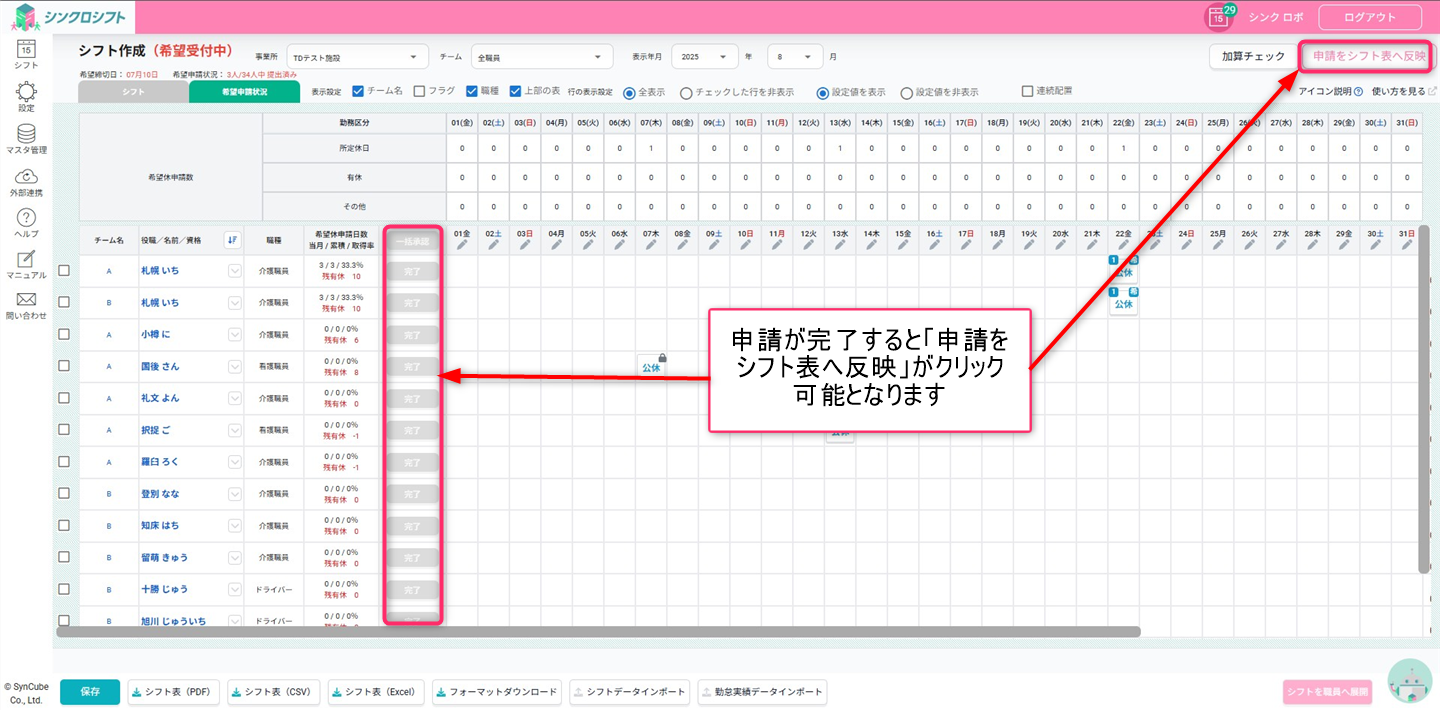Click the horizontal scrollbar below the table
The width and height of the screenshot is (1440, 710).
[x=598, y=632]
